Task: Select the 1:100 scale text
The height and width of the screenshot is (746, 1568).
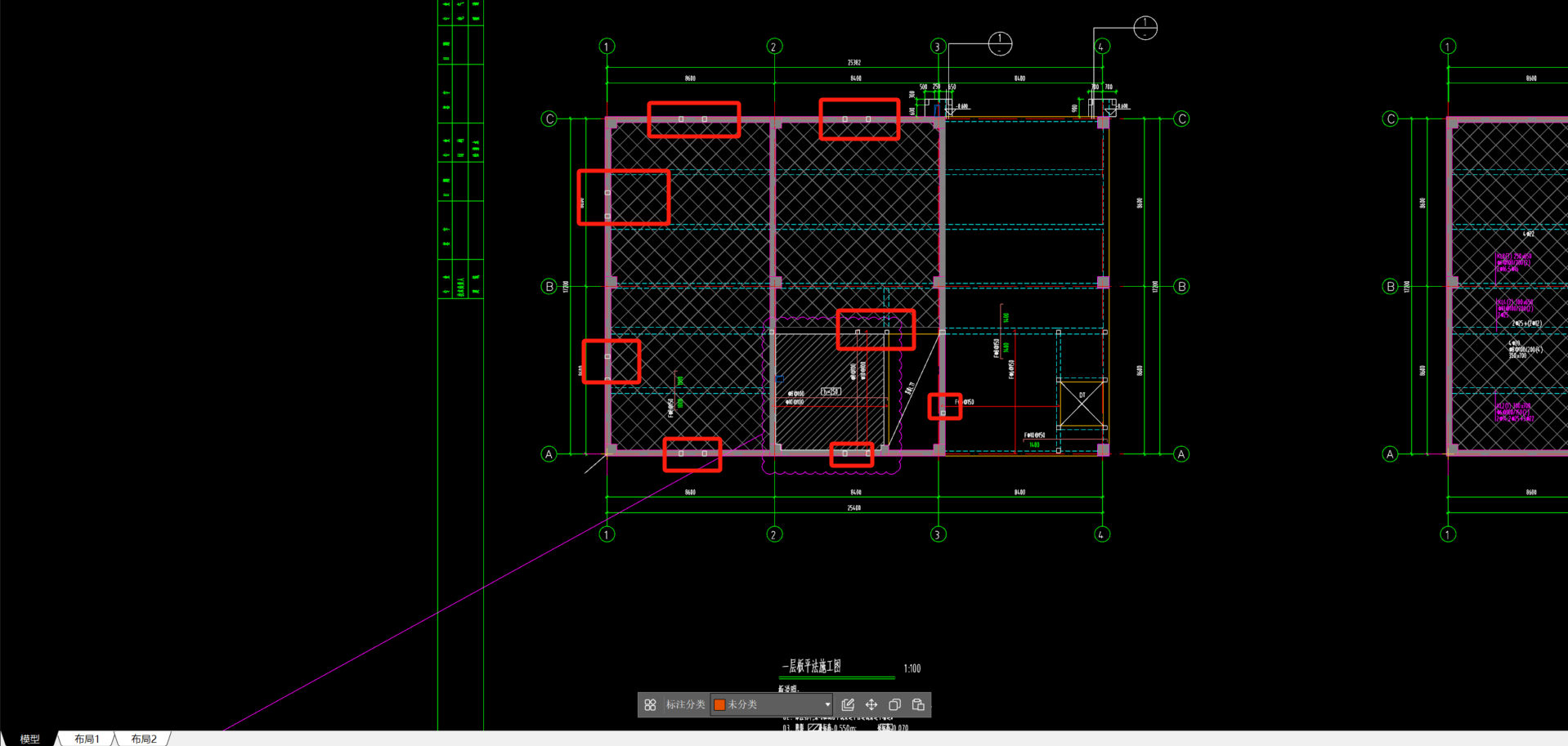Action: (912, 668)
